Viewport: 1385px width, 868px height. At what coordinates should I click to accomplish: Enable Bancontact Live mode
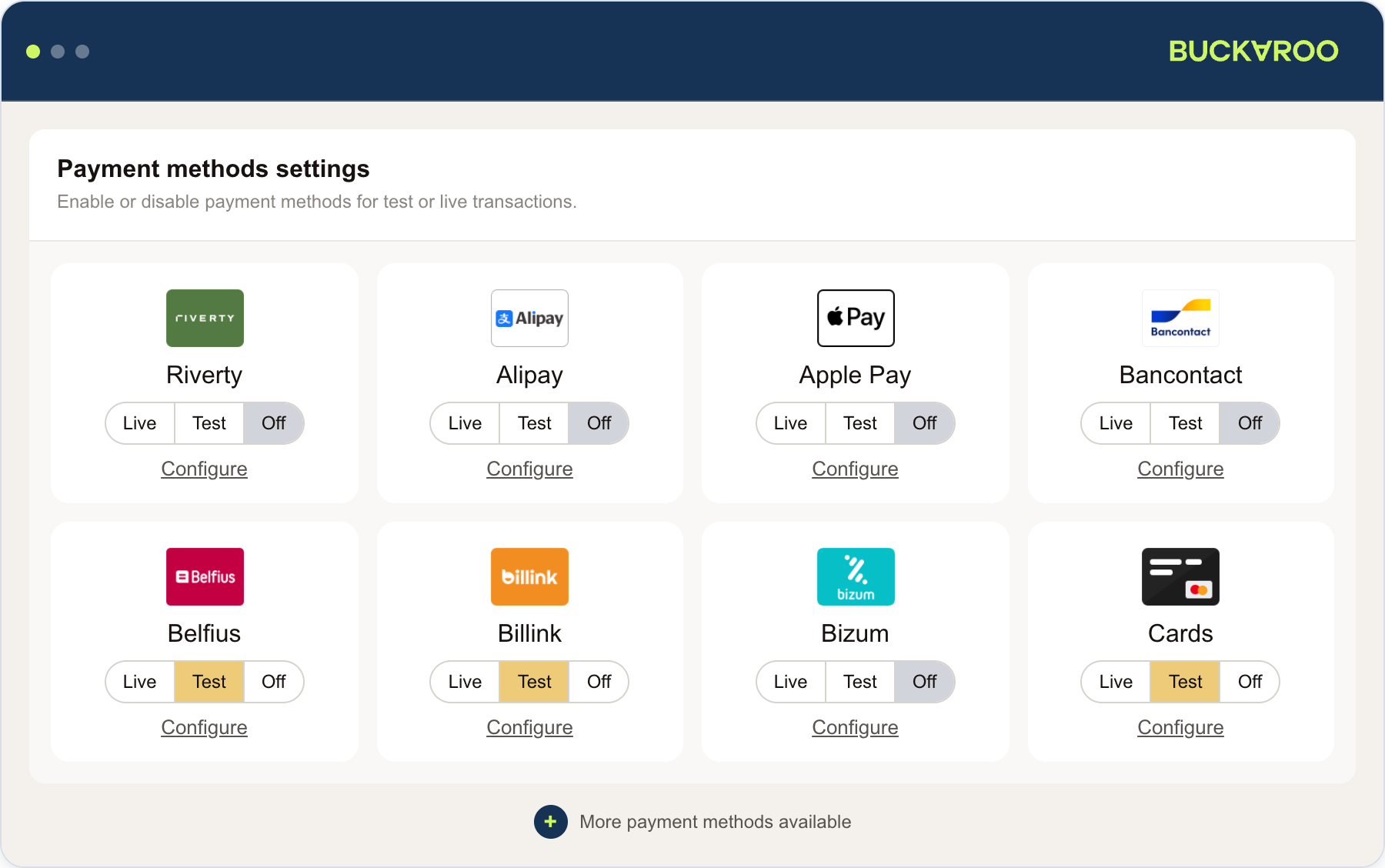[x=1116, y=423]
